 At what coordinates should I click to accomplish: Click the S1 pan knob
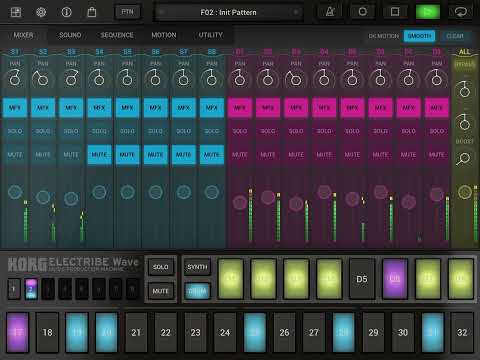coord(15,79)
